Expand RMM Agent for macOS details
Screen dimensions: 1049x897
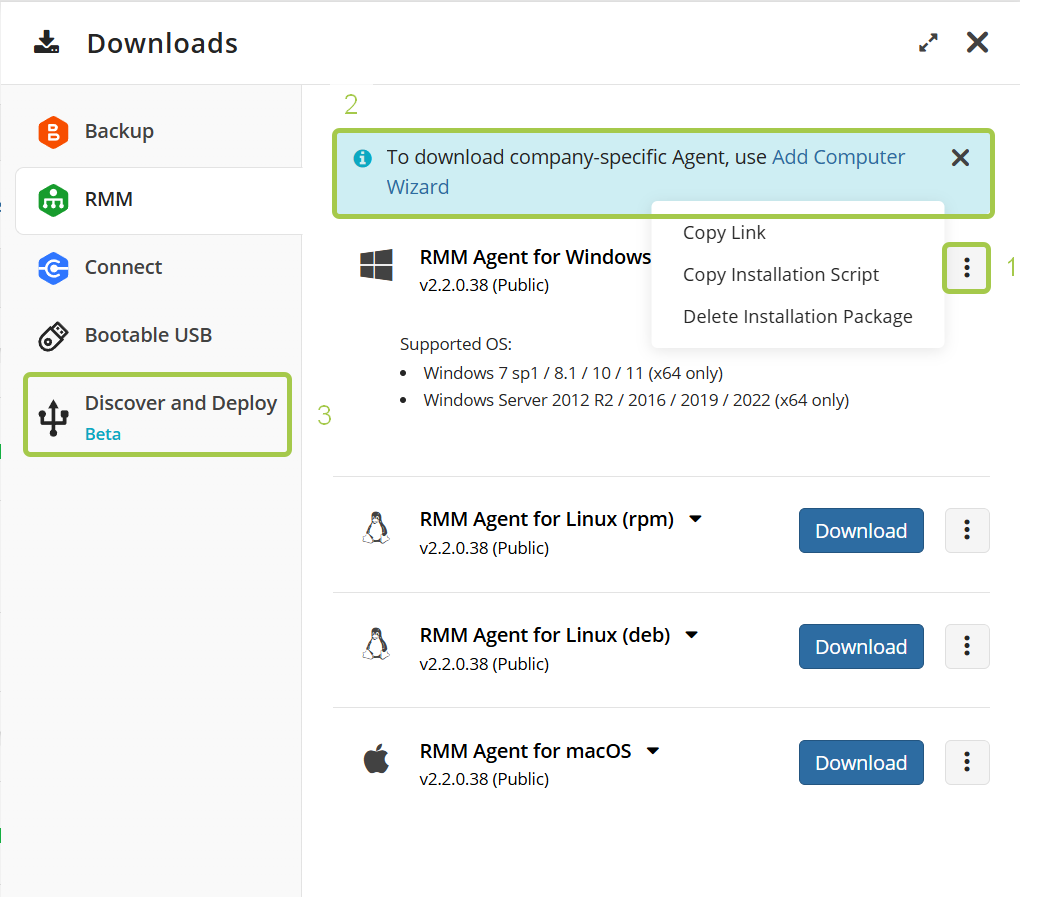click(653, 751)
